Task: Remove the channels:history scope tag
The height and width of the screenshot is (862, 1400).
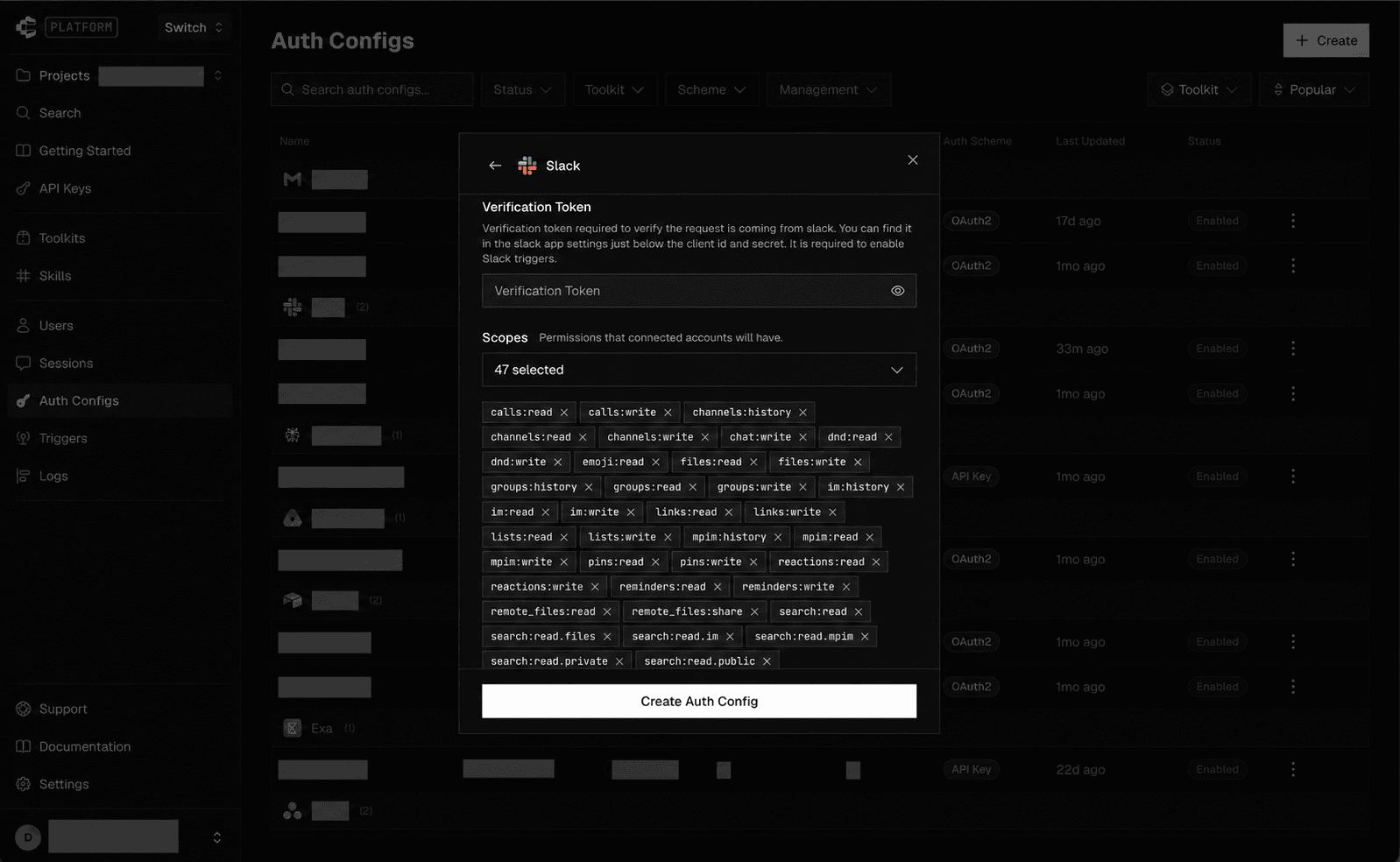Action: [x=803, y=413]
